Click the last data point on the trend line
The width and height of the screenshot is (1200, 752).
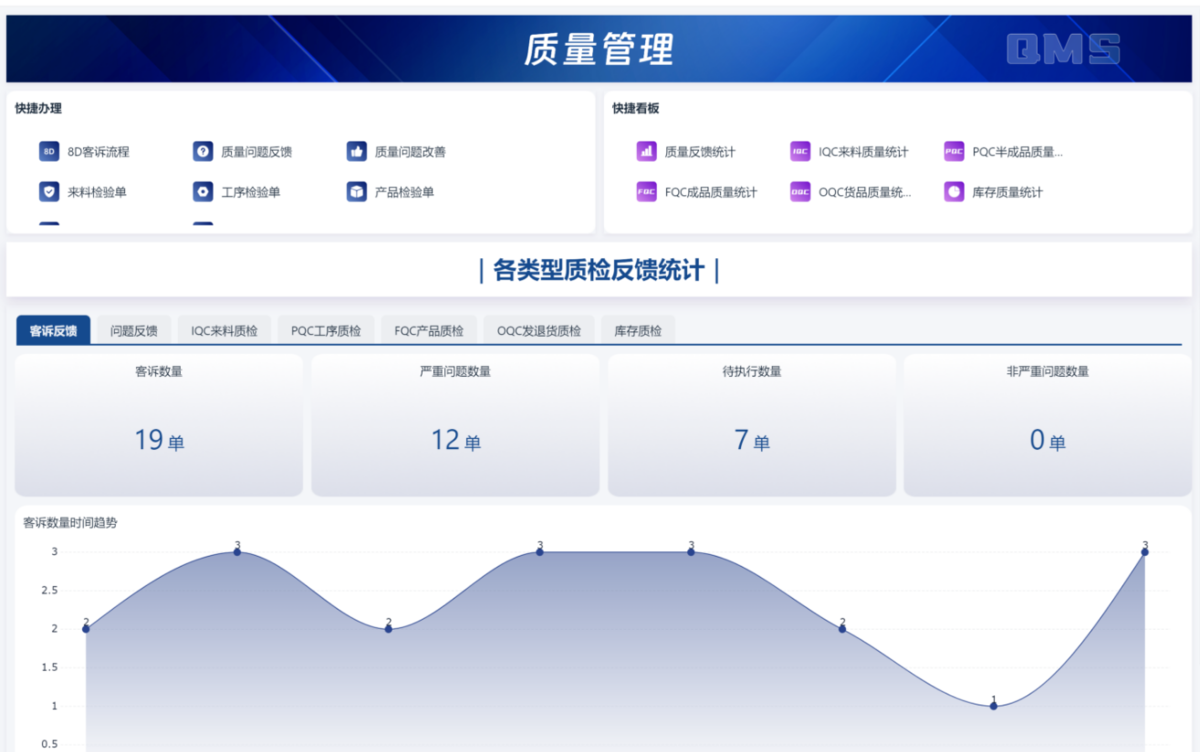click(x=1145, y=552)
